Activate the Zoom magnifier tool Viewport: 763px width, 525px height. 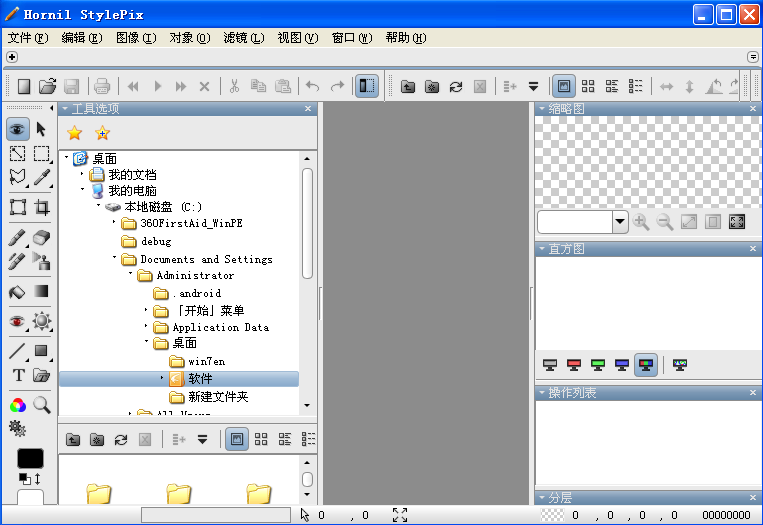(x=42, y=405)
